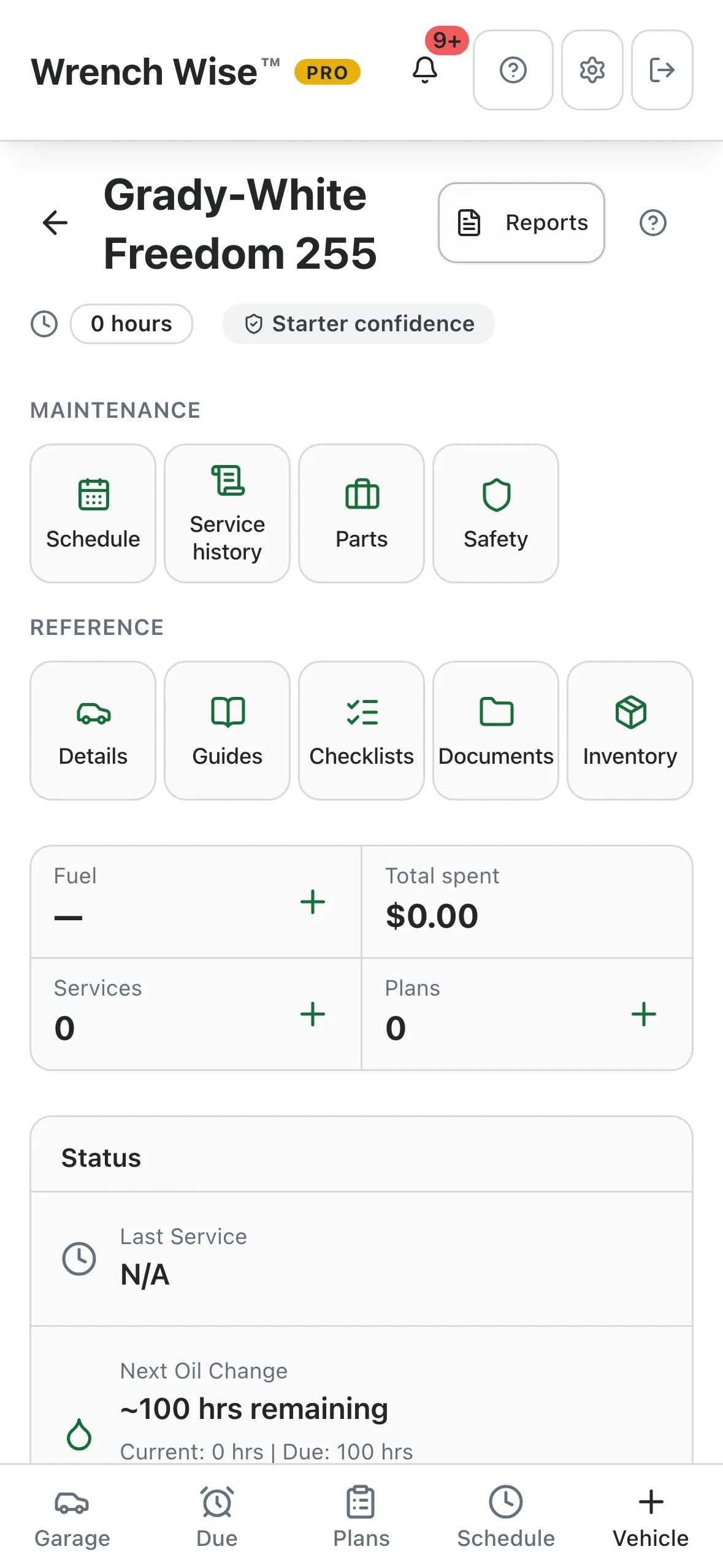Click the Last Service N/A row

362,1259
